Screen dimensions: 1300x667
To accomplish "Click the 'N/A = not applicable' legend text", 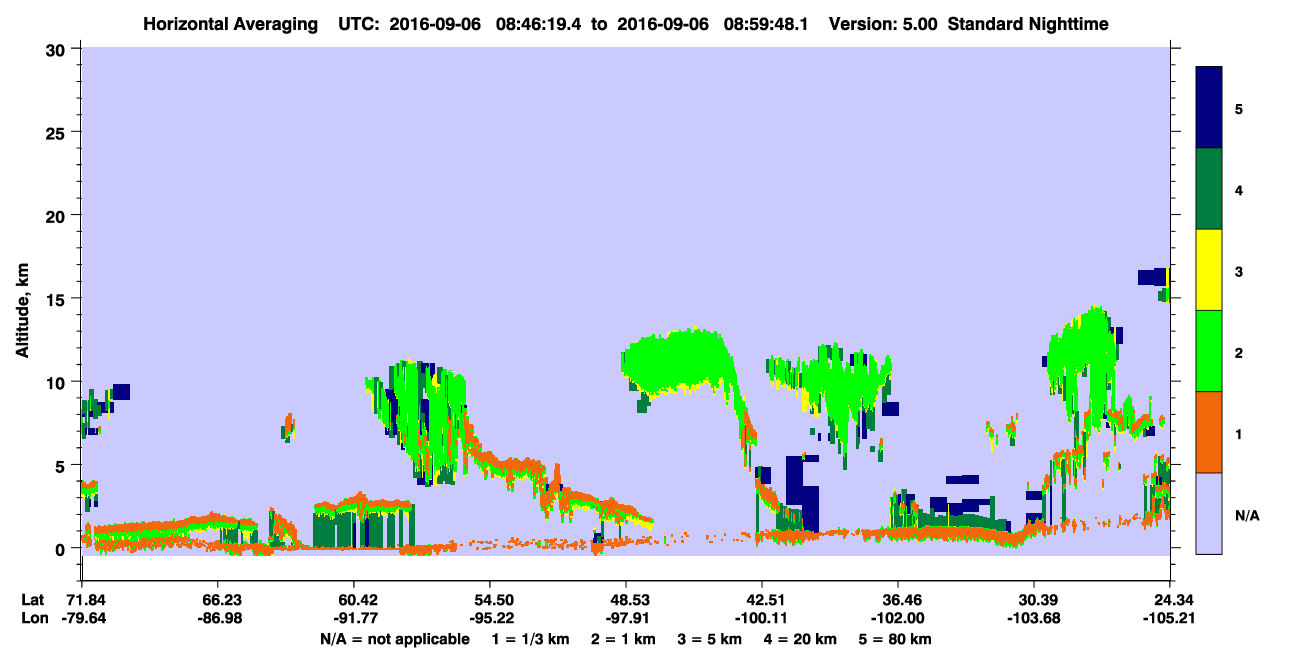I will pyautogui.click(x=395, y=639).
